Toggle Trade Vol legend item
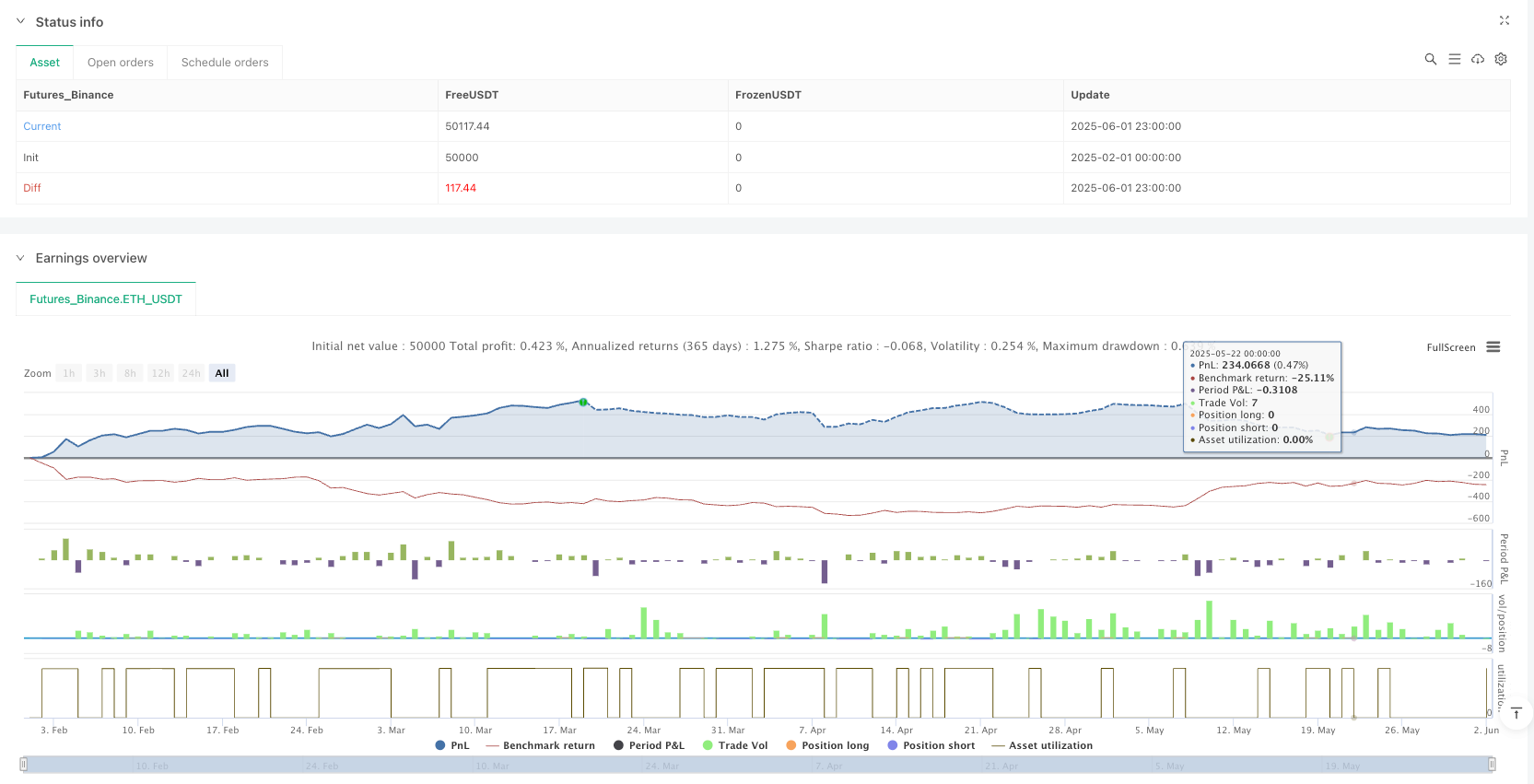Screen dimensions: 1534x784 coord(734,745)
